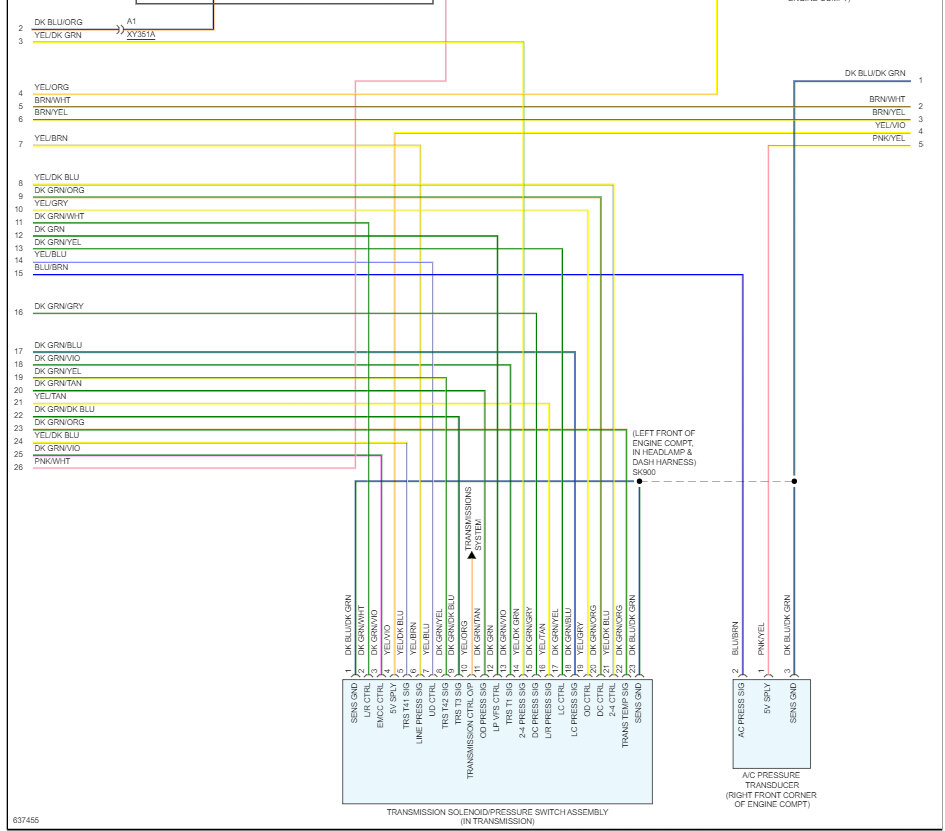Screen dimensions: 945x831
Task: Click the DK GRN/VIO label at pin 25
Action: click(x=57, y=449)
